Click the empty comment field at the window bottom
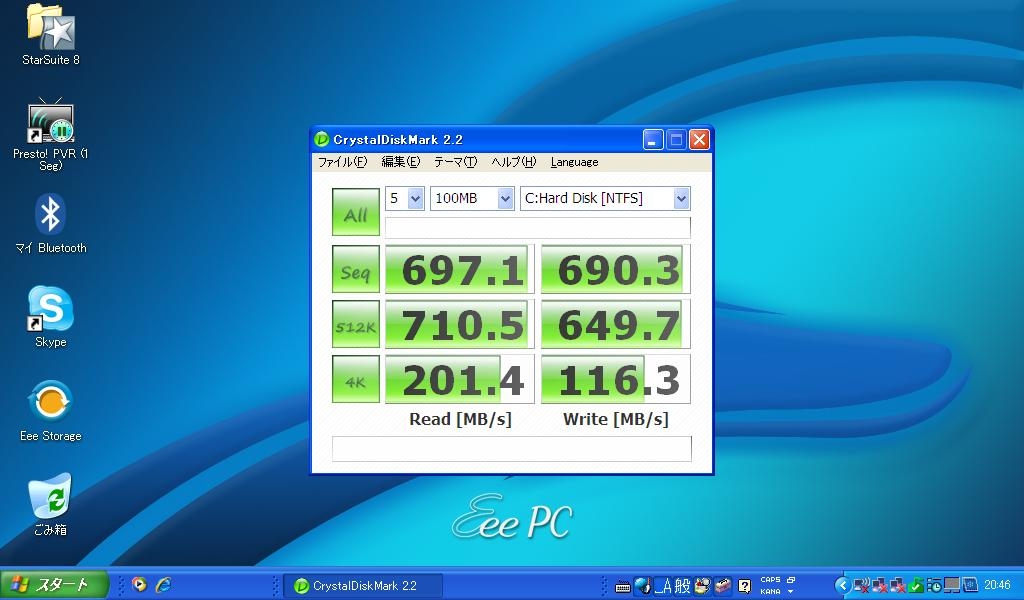The height and width of the screenshot is (600, 1024). click(x=512, y=449)
